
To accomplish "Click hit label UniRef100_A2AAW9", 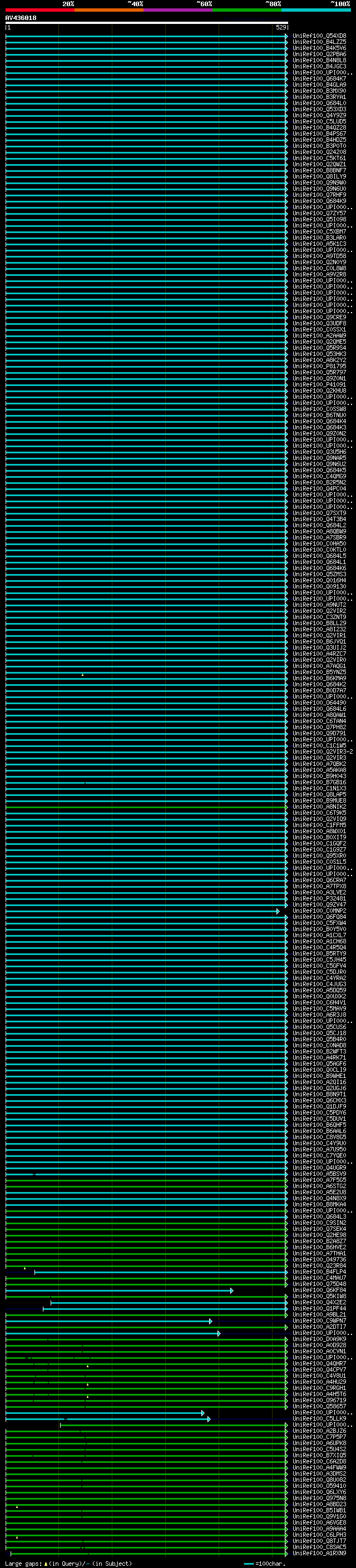I will (x=319, y=336).
